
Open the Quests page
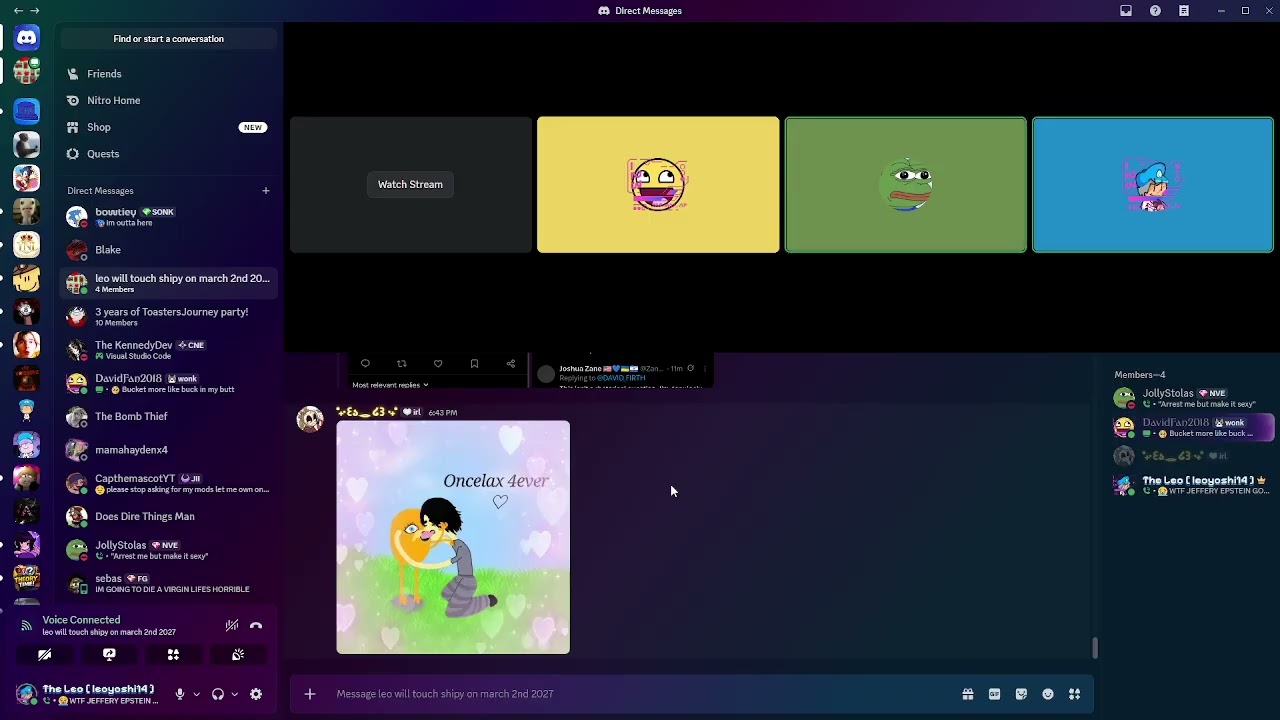168,154
